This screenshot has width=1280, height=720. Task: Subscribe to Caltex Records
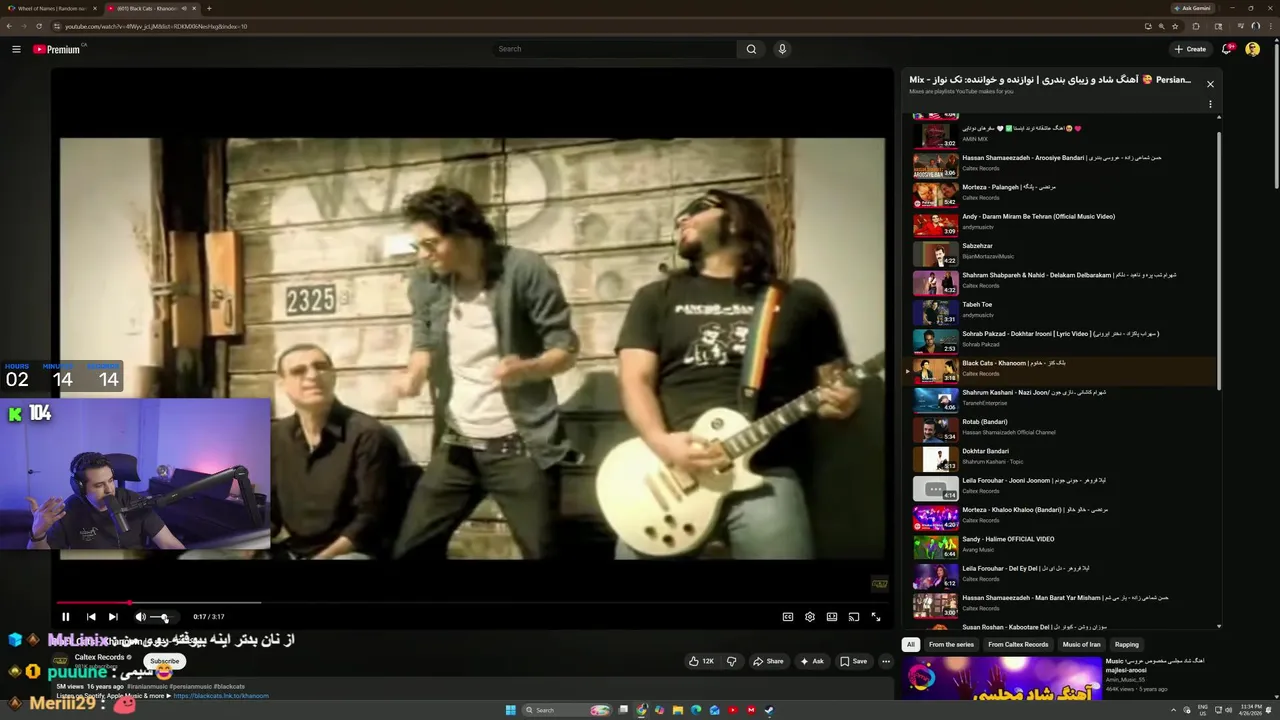coord(165,661)
